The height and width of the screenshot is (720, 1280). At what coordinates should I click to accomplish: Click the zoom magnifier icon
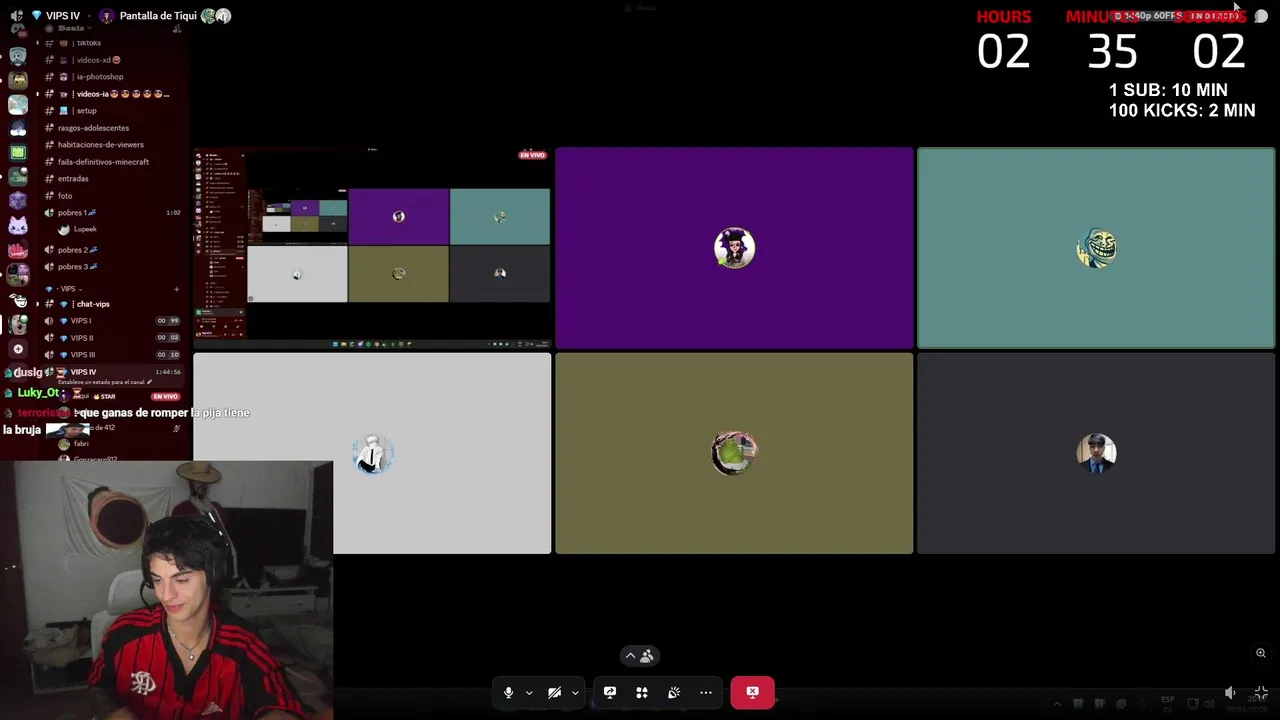(x=1261, y=653)
